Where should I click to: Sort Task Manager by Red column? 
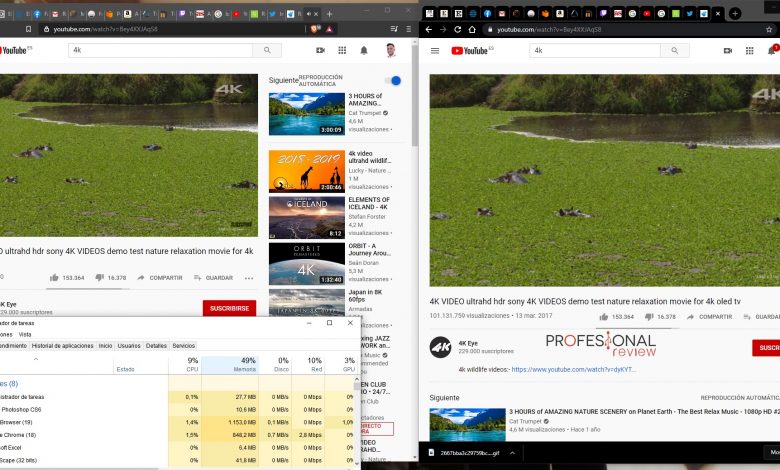(x=308, y=365)
